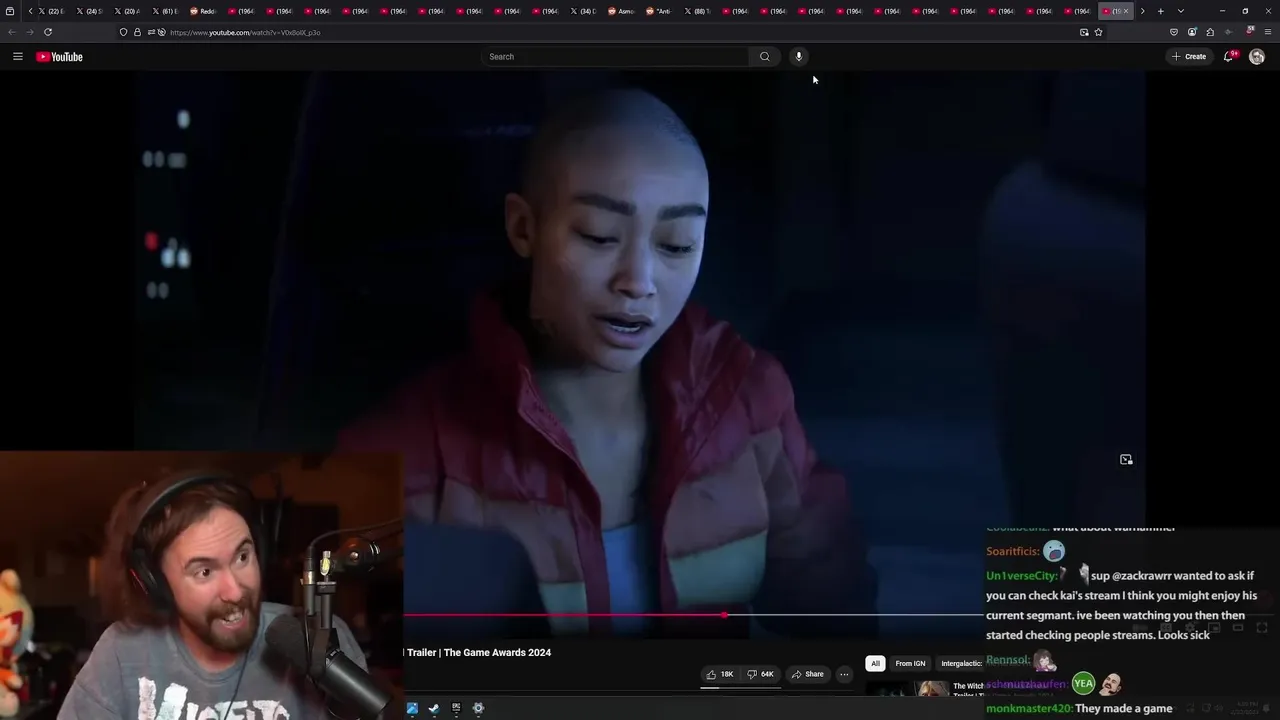Open Pocket save icon in toolbar
The height and width of the screenshot is (720, 1280).
tap(1174, 32)
